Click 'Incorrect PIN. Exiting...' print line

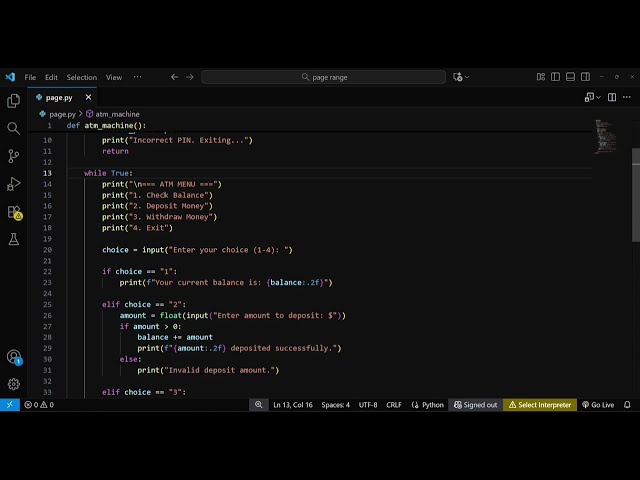click(x=177, y=140)
